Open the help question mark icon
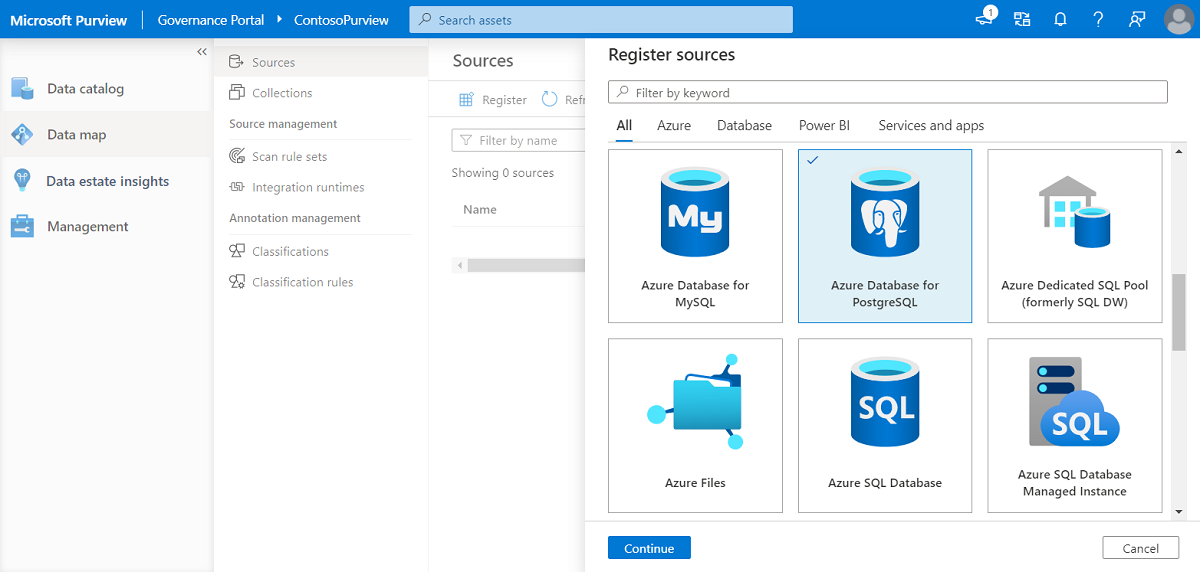1200x572 pixels. pyautogui.click(x=1098, y=19)
